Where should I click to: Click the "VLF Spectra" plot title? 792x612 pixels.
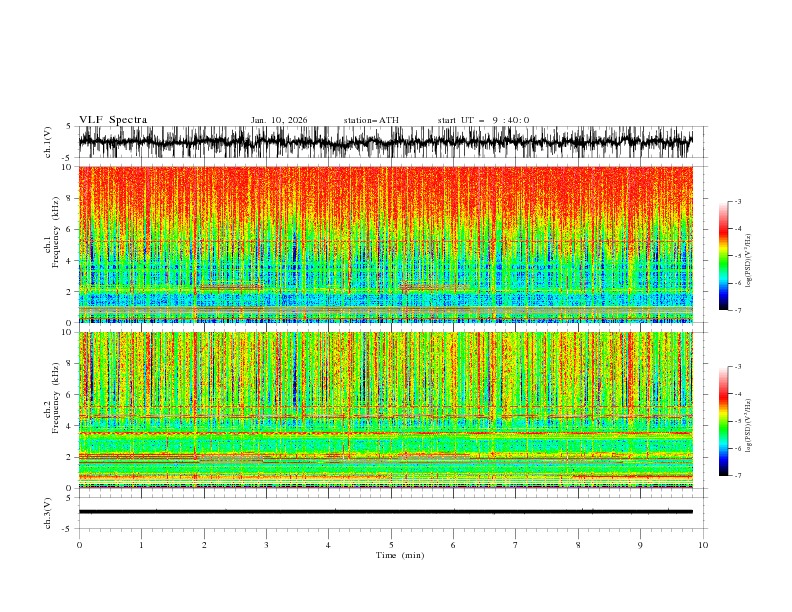tap(113, 120)
